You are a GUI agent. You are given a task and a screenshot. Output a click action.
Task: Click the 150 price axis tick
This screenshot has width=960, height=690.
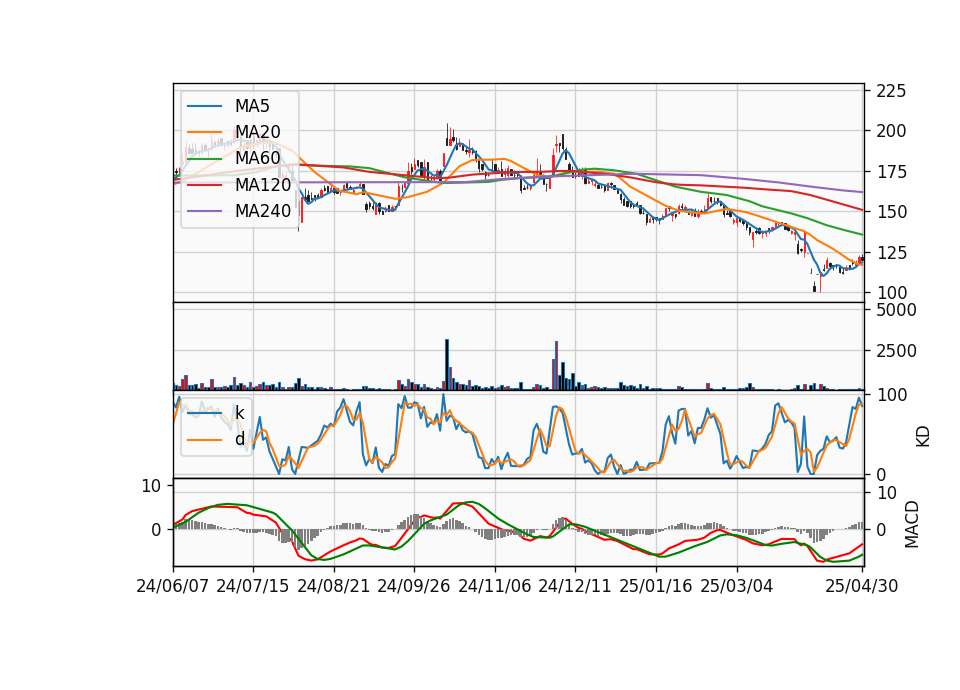tap(891, 212)
